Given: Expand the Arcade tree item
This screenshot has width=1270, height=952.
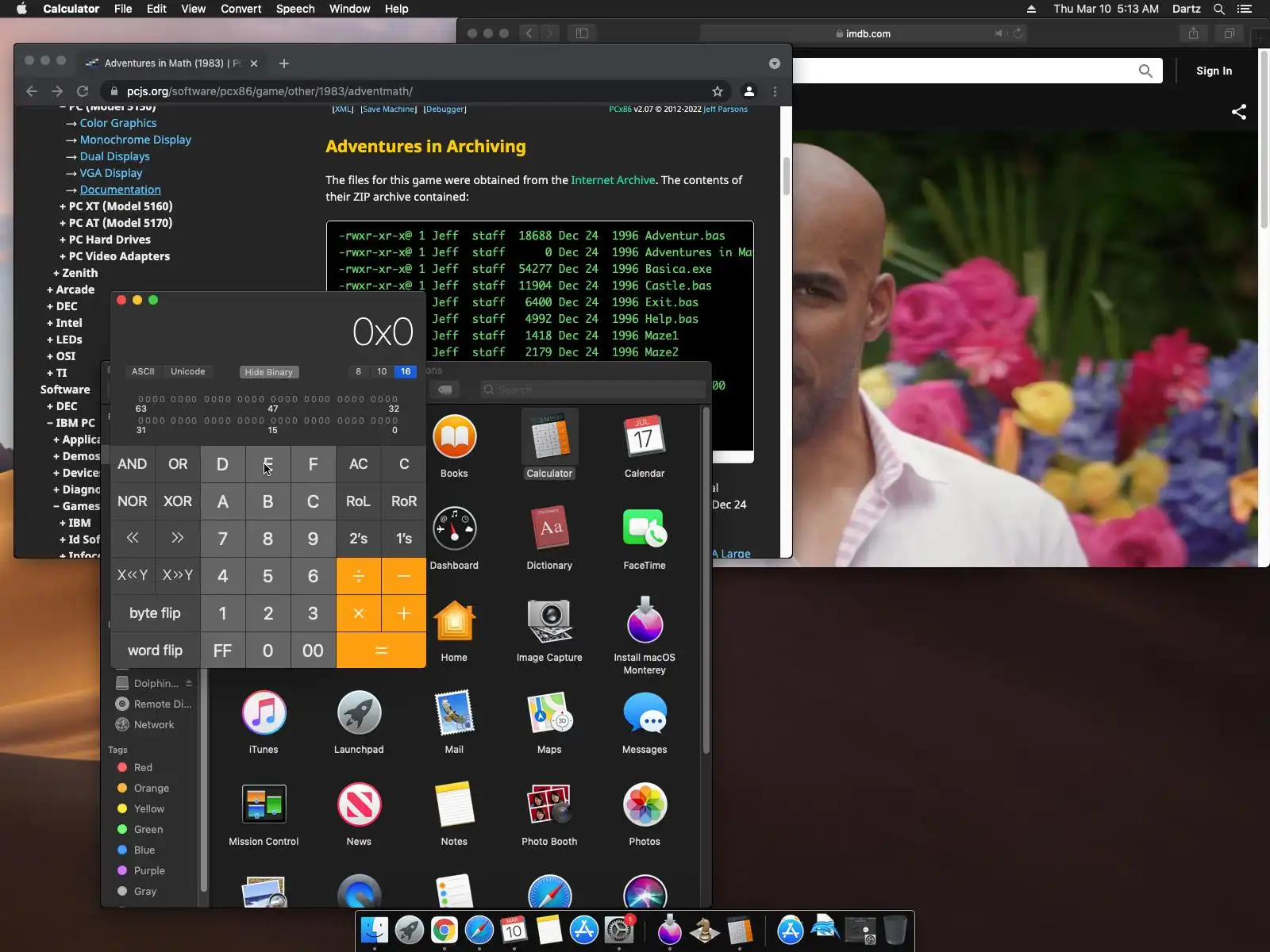Looking at the screenshot, I should pos(71,290).
